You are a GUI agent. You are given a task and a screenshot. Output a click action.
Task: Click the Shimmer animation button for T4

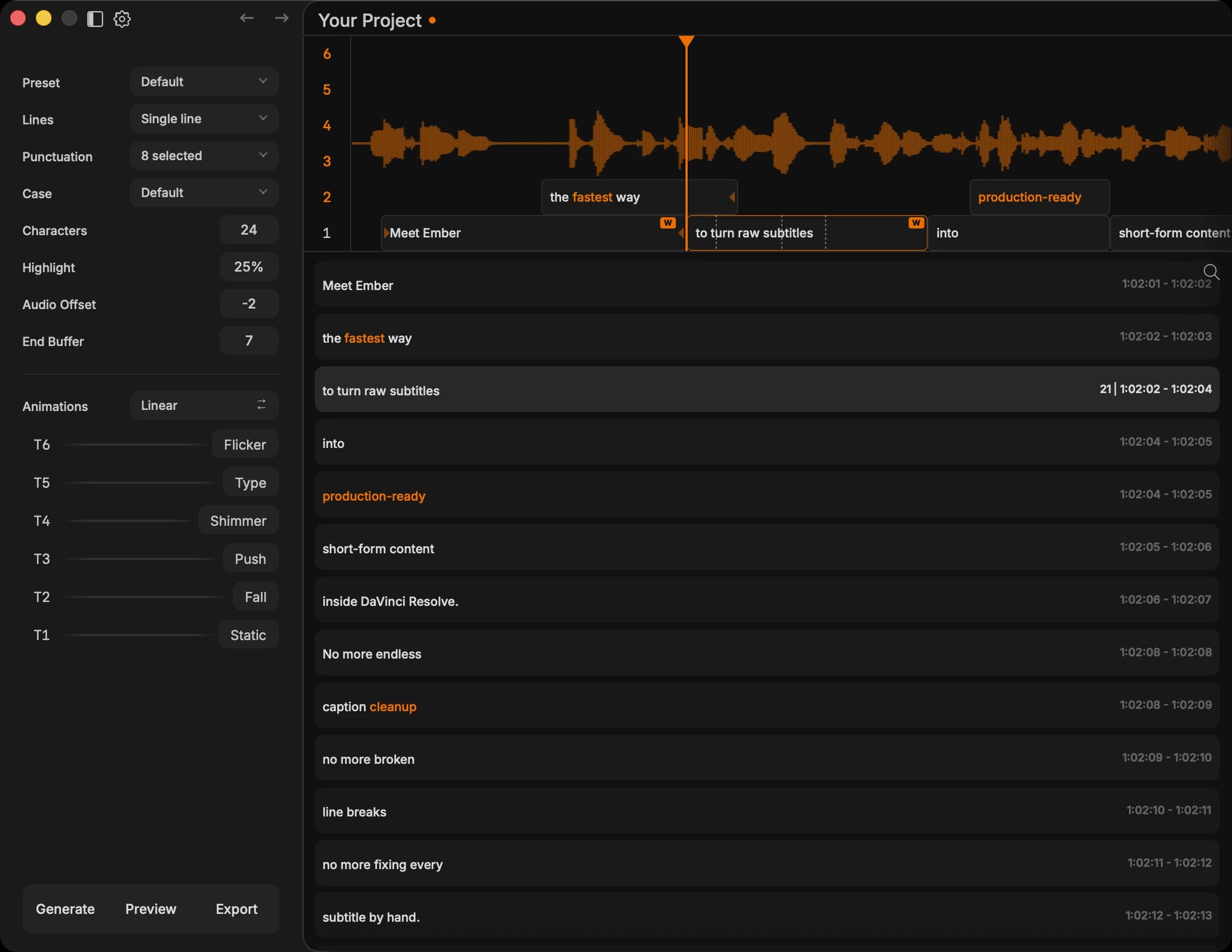point(238,521)
